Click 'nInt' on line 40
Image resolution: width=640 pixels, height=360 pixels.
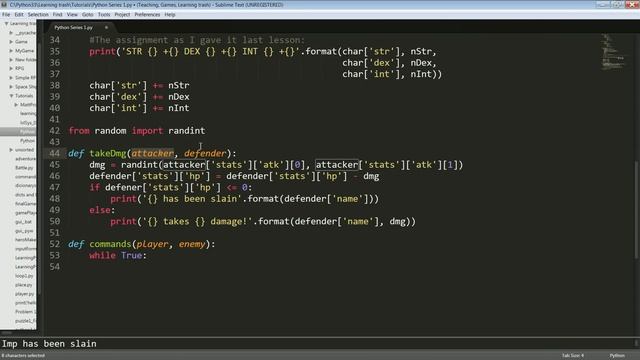[x=179, y=108]
